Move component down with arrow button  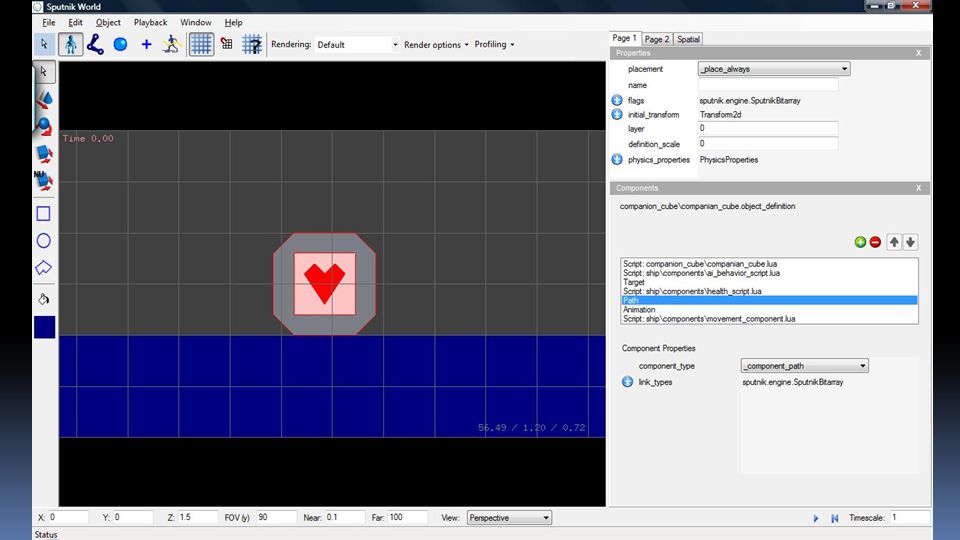click(910, 242)
